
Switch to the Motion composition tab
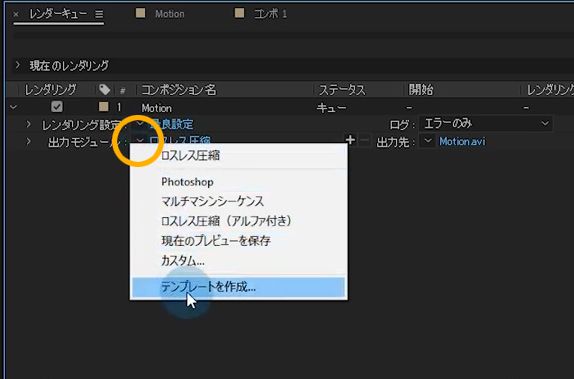click(x=169, y=14)
